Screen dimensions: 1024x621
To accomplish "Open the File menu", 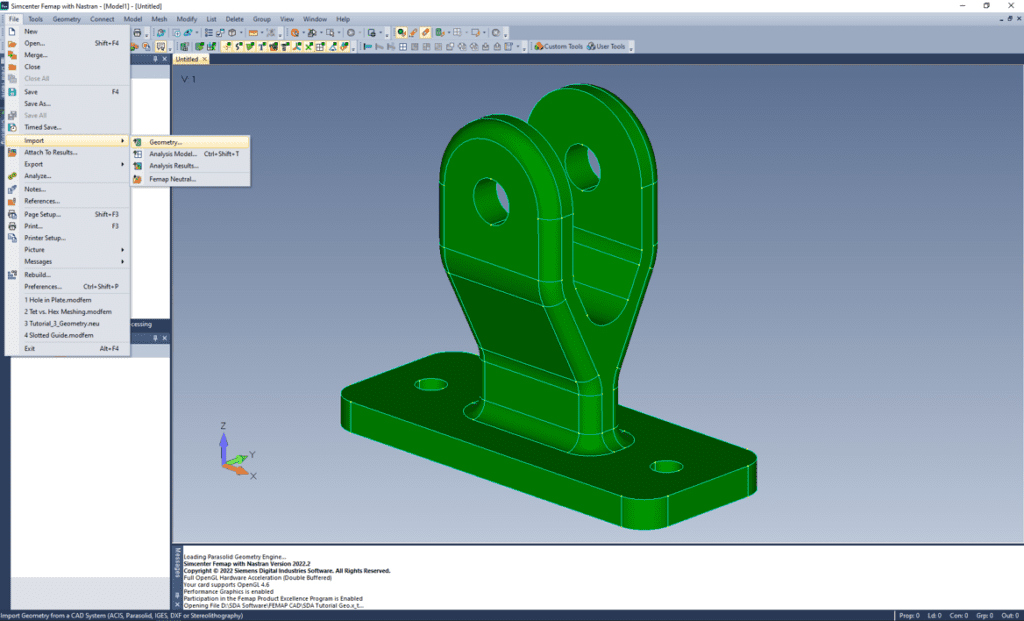I will [x=14, y=19].
